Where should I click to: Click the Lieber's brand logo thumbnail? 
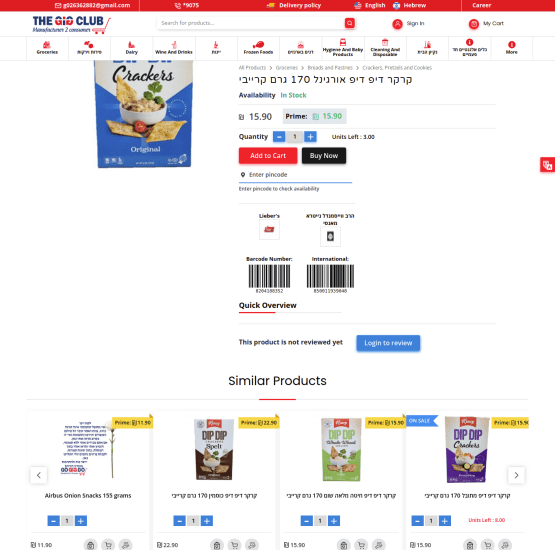(x=269, y=229)
